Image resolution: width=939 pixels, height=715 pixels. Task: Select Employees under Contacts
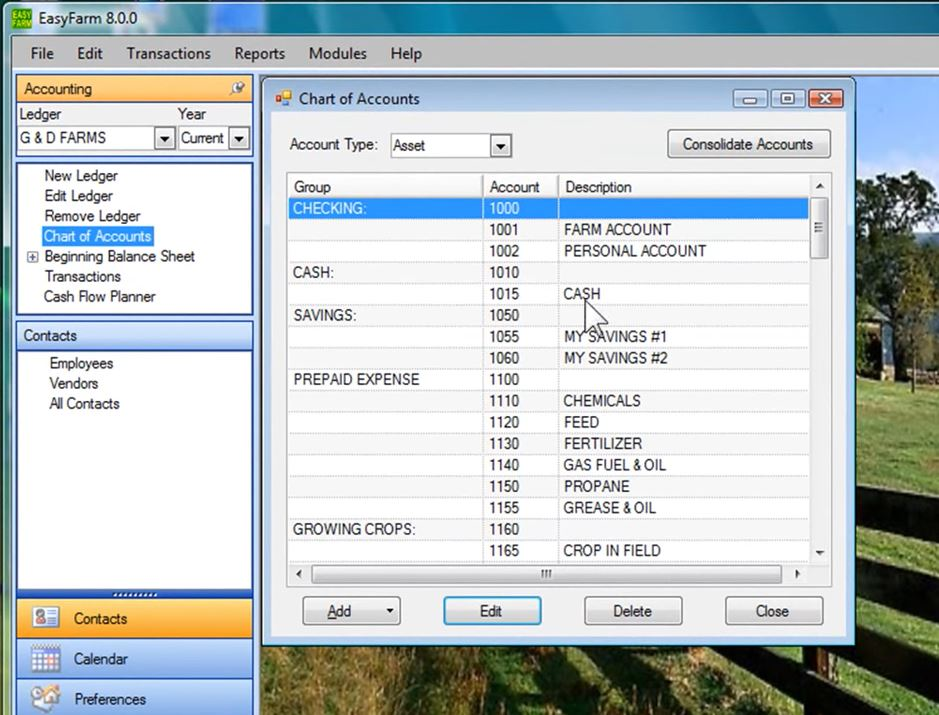tap(81, 363)
